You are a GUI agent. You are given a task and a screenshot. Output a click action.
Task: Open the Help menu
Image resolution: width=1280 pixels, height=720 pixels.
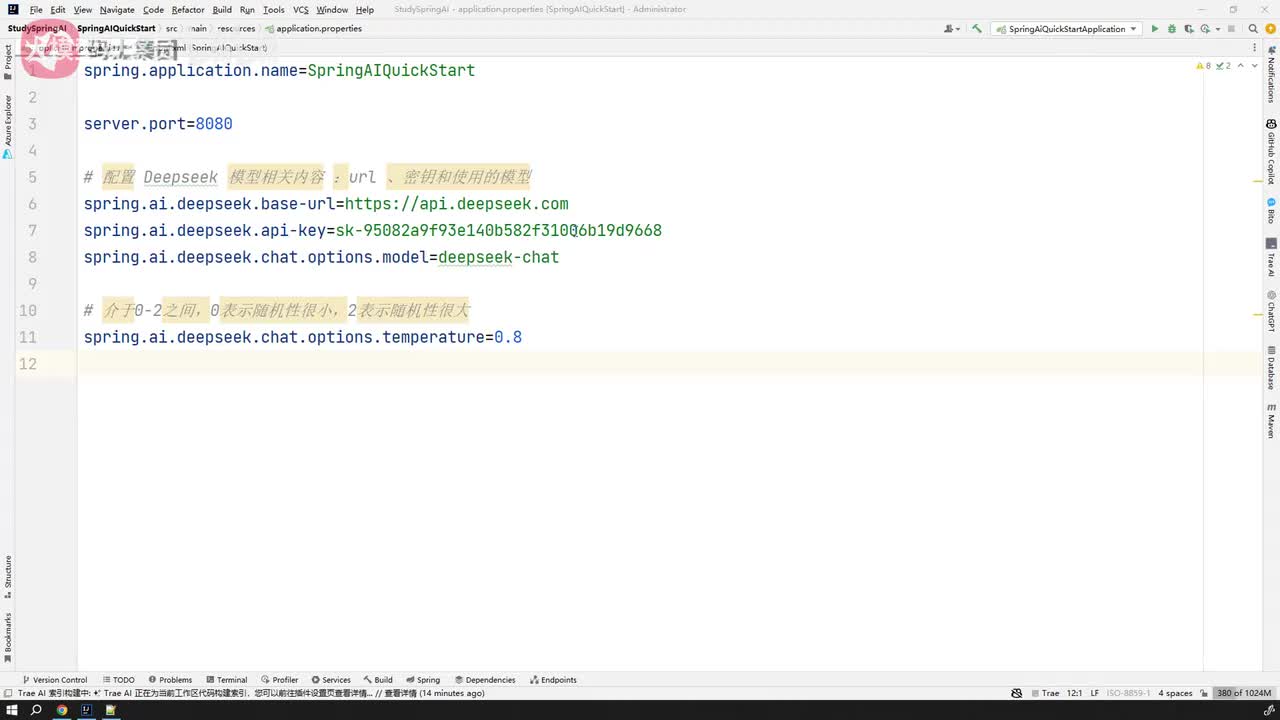click(x=365, y=10)
